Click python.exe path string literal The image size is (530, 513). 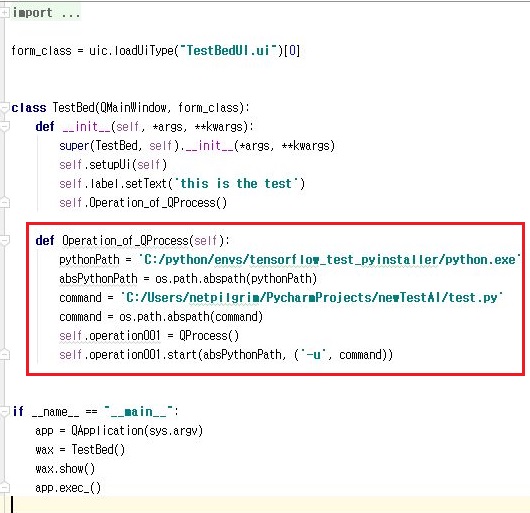coord(330,260)
